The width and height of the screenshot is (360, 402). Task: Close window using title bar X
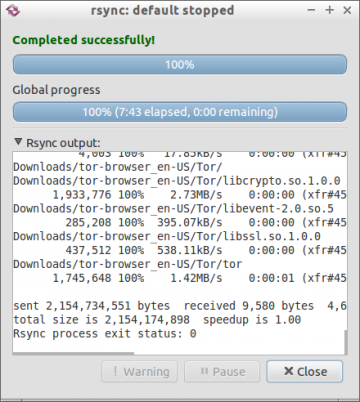tap(347, 10)
